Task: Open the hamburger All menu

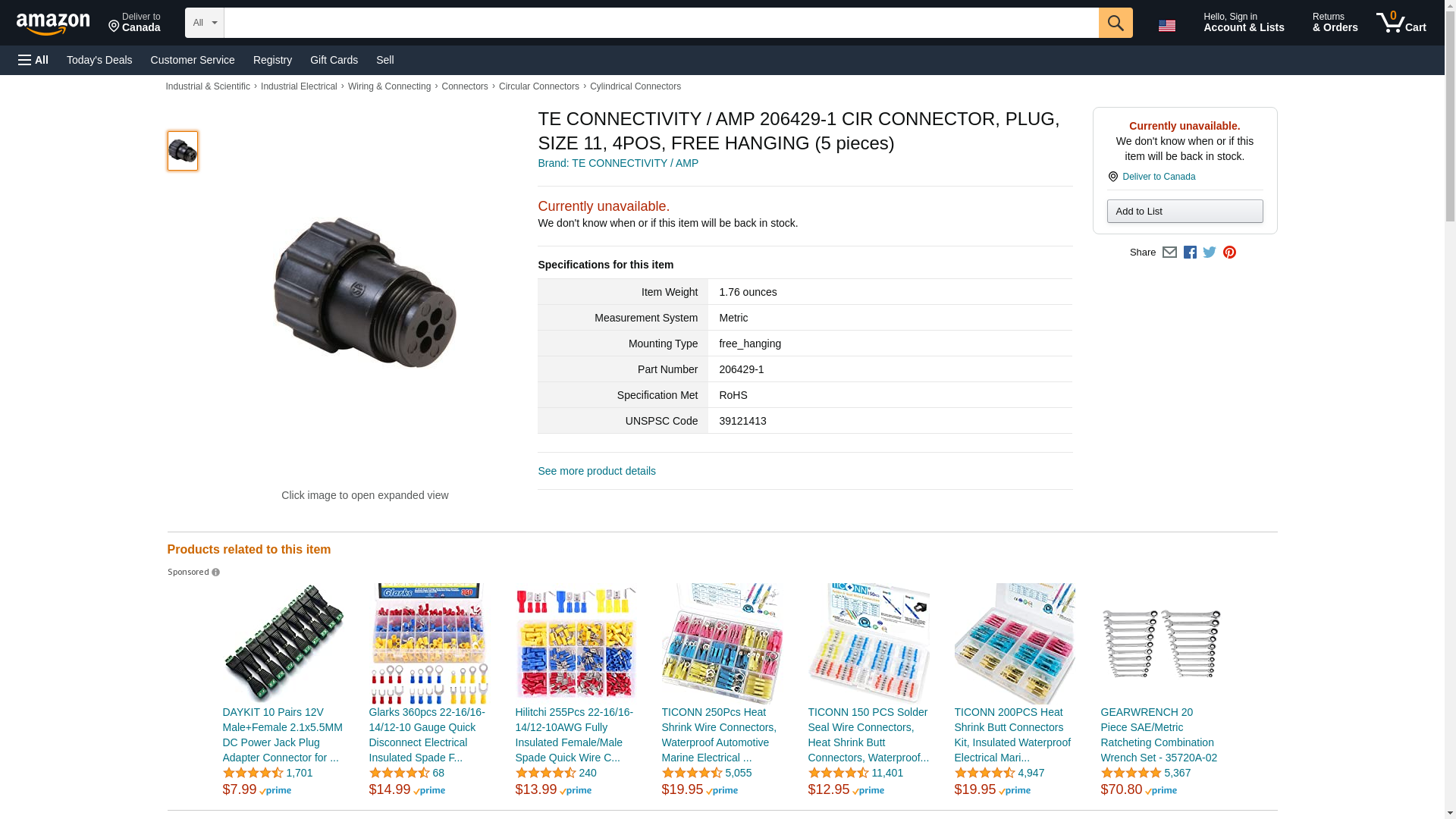Action: pos(33,60)
